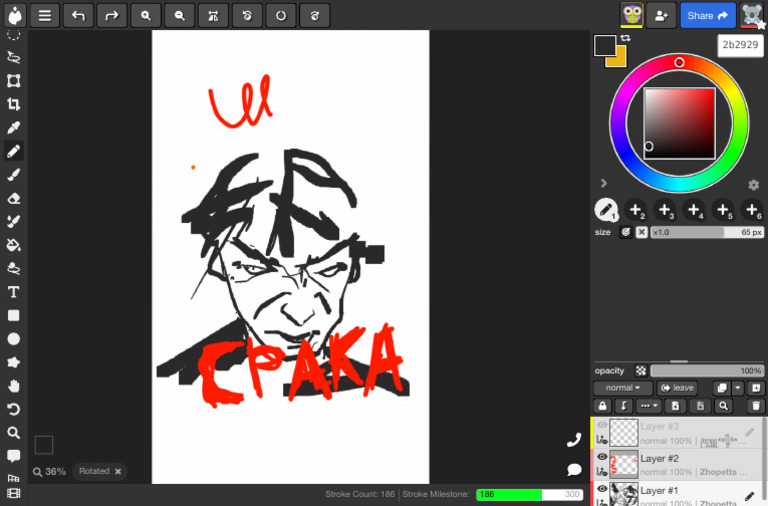
Task: Select the comment tool in left toolbar
Action: click(14, 456)
